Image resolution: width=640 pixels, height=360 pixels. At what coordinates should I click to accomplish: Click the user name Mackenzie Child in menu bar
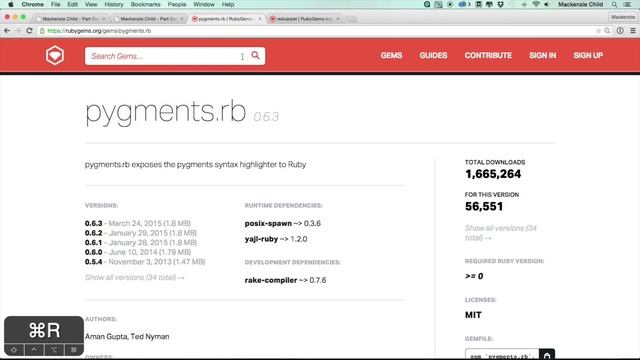pyautogui.click(x=581, y=4)
